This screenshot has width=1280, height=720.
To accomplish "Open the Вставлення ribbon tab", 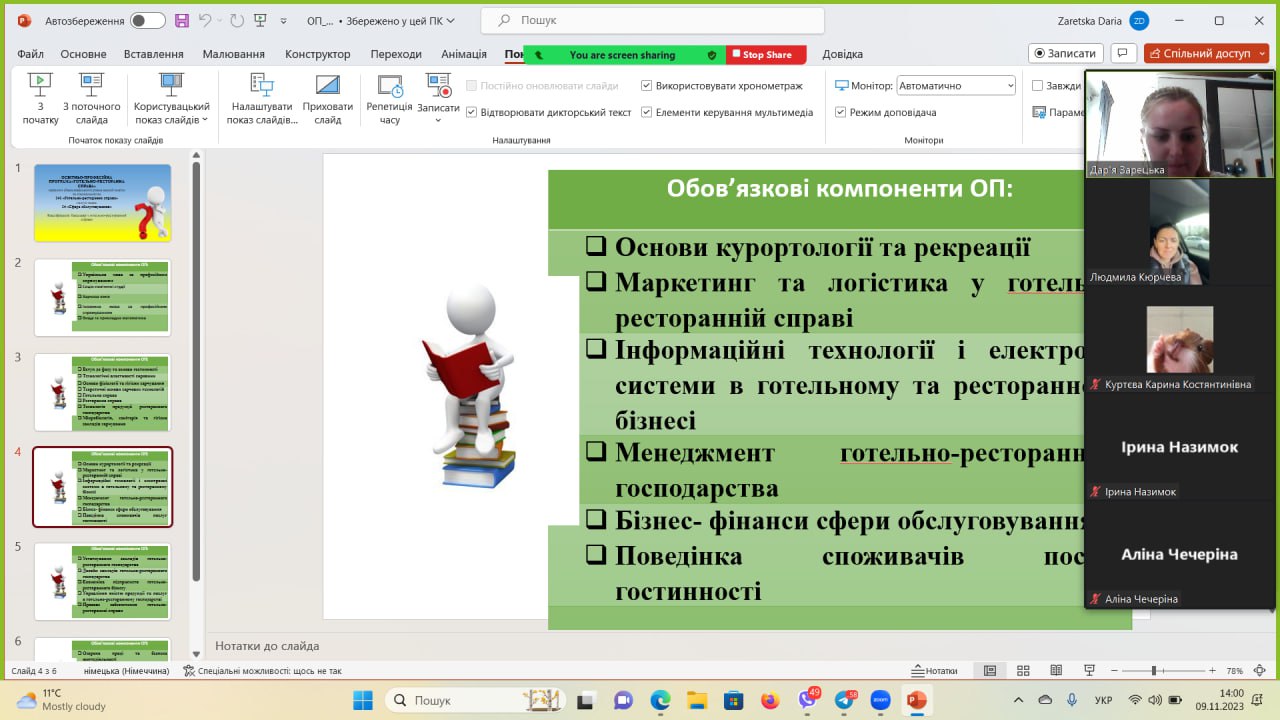I will pos(154,54).
